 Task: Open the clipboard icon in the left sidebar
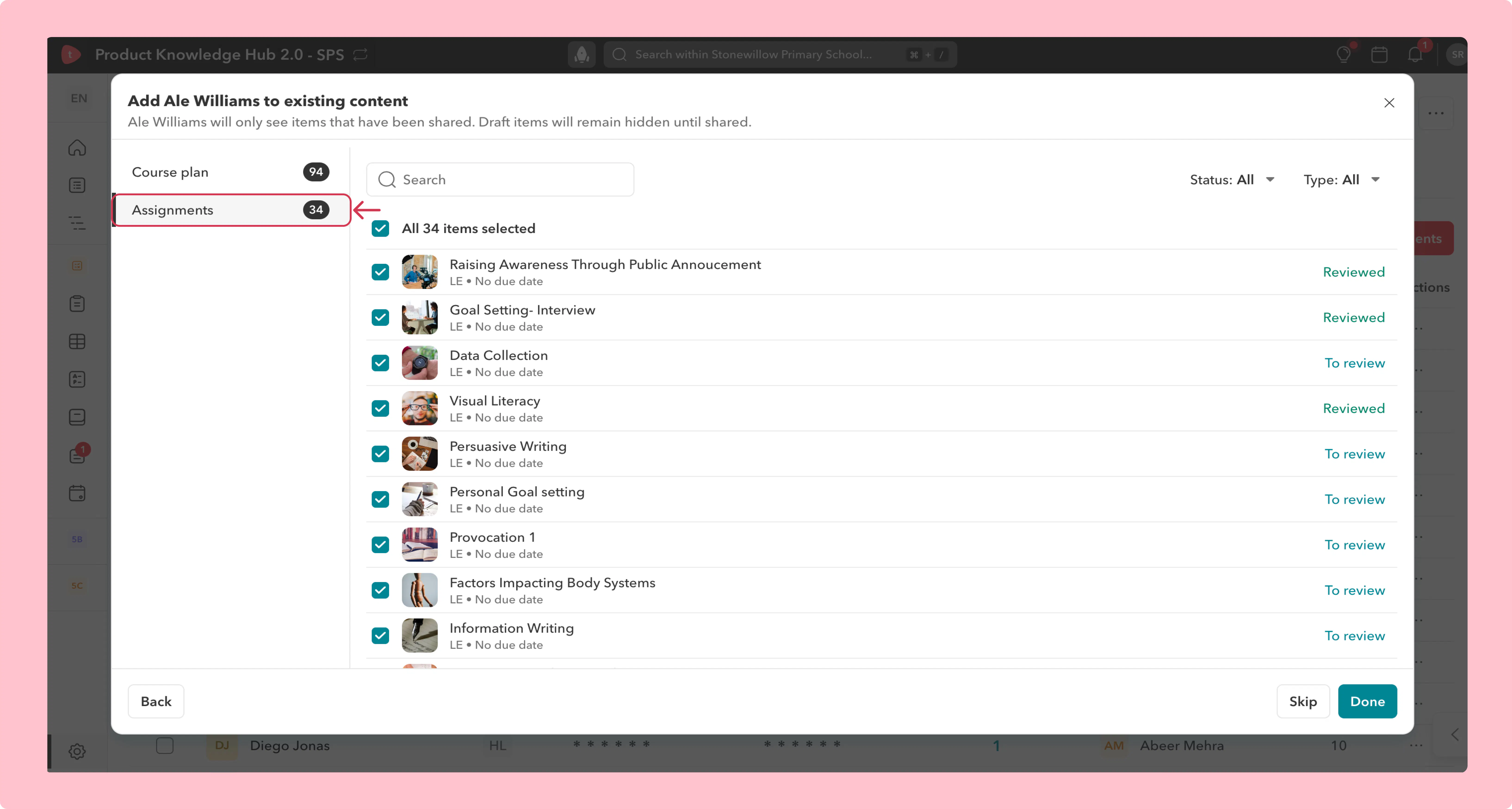(77, 304)
